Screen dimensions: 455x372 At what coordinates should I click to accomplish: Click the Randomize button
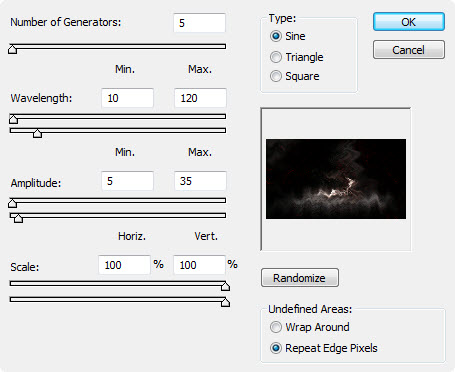(x=300, y=278)
